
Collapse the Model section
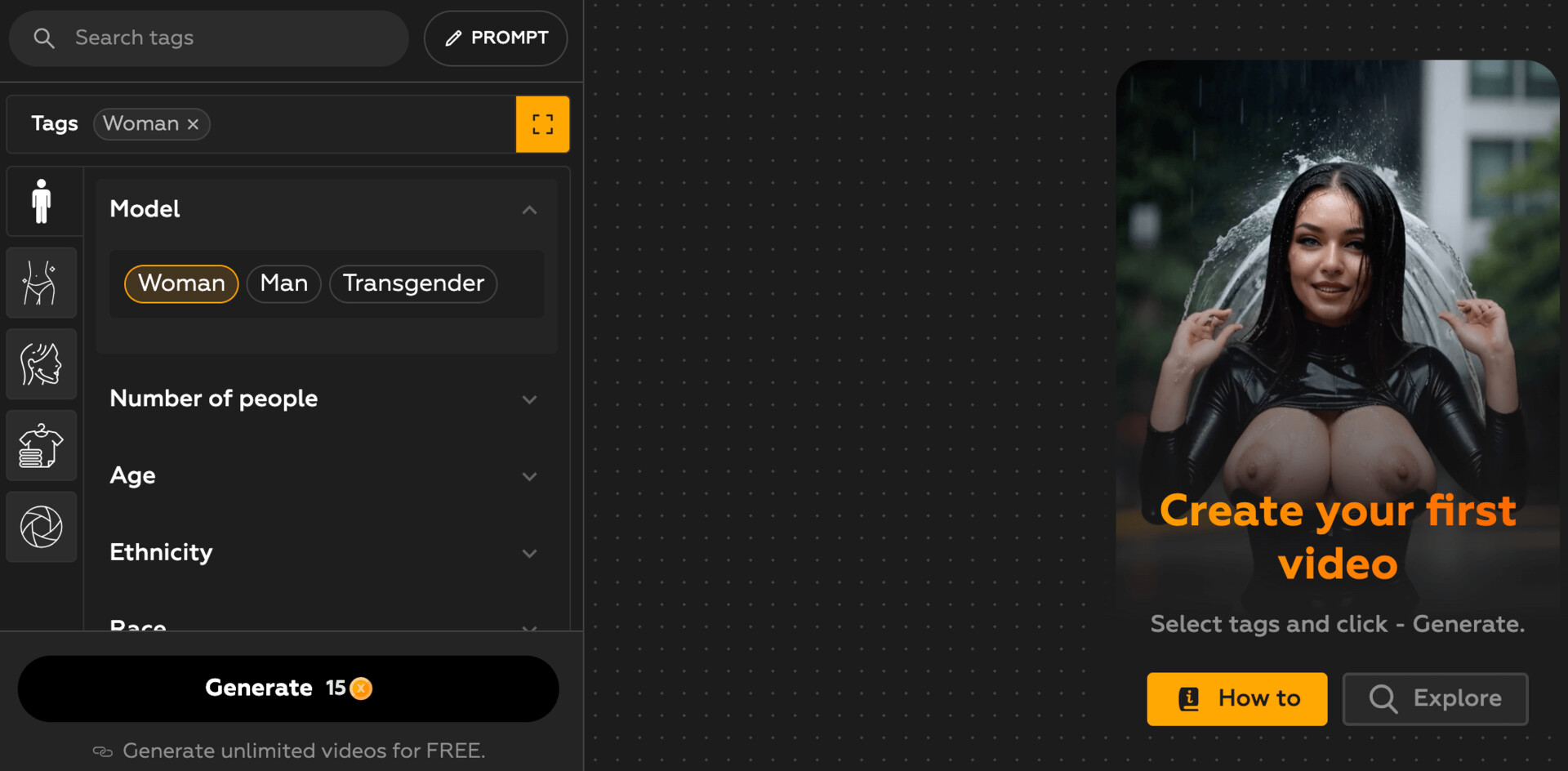[529, 210]
